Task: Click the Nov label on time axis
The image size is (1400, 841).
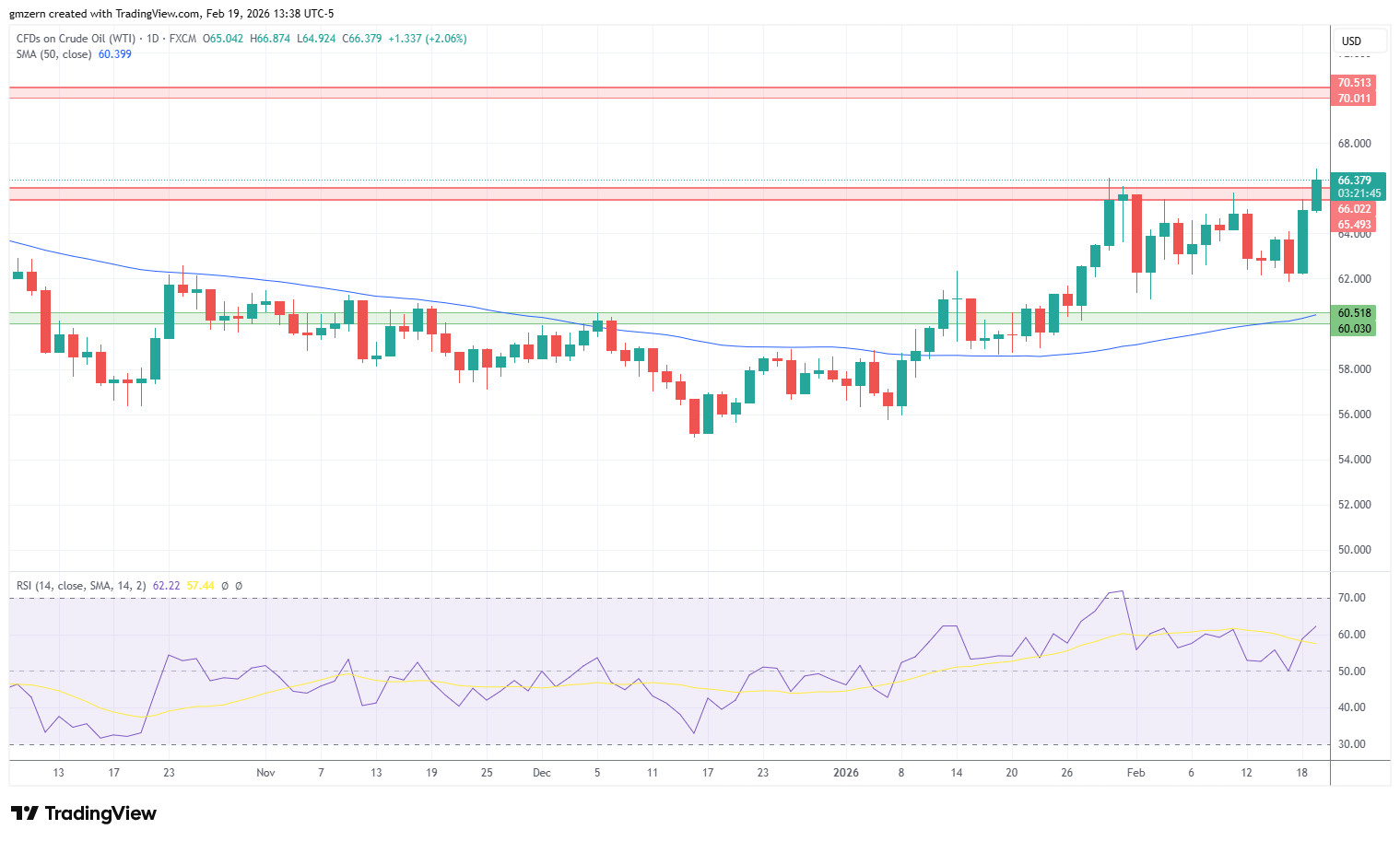Action: click(265, 773)
